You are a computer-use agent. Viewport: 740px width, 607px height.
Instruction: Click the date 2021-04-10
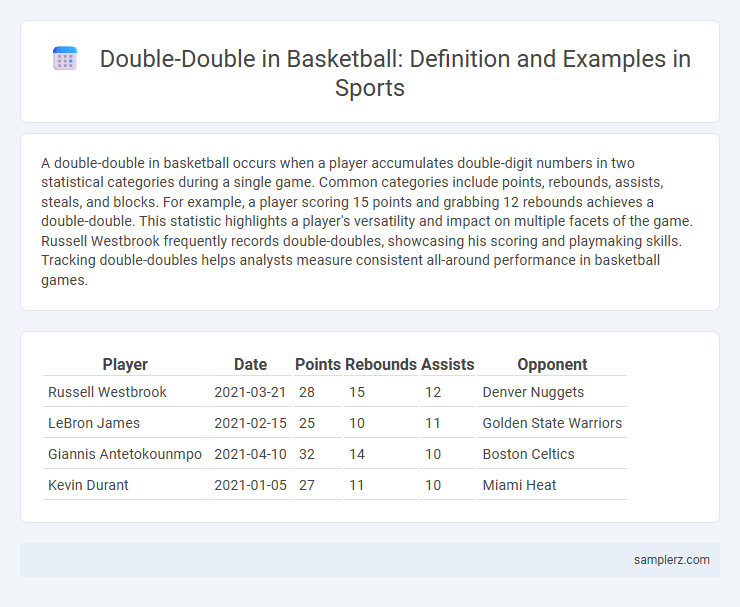point(250,454)
